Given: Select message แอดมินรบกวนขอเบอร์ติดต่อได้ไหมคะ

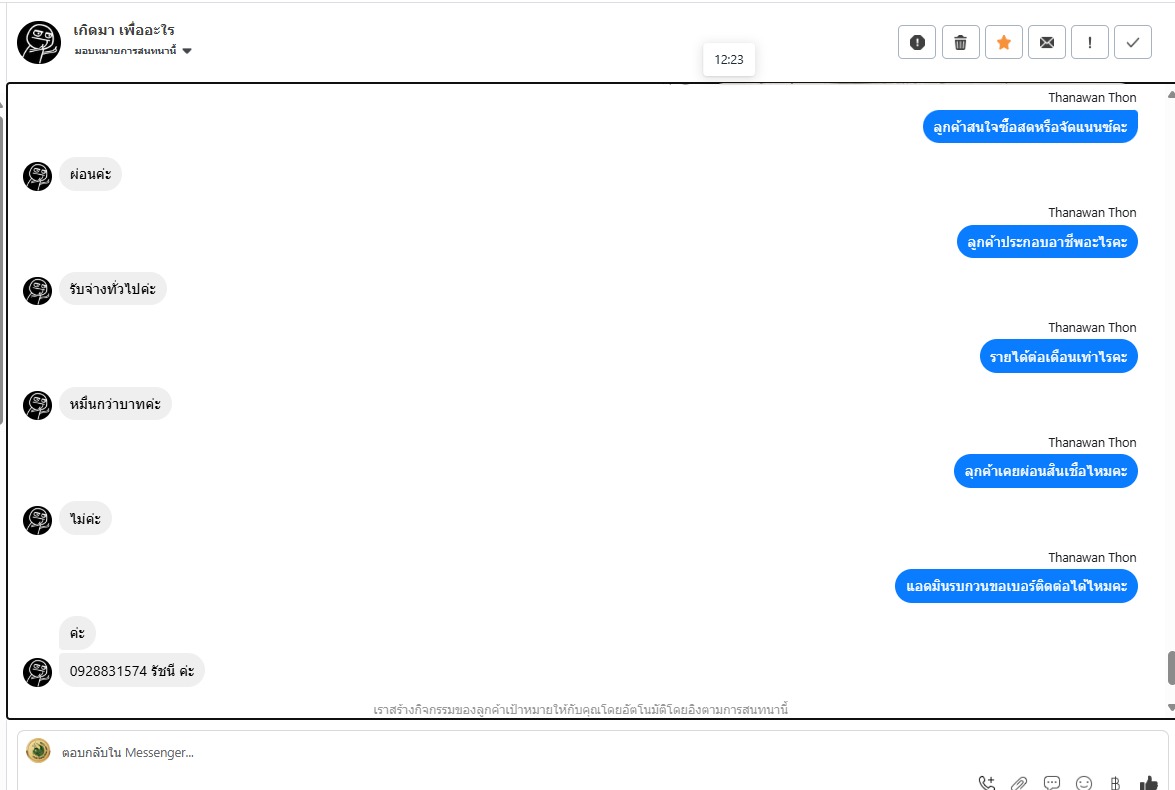Looking at the screenshot, I should (1017, 586).
